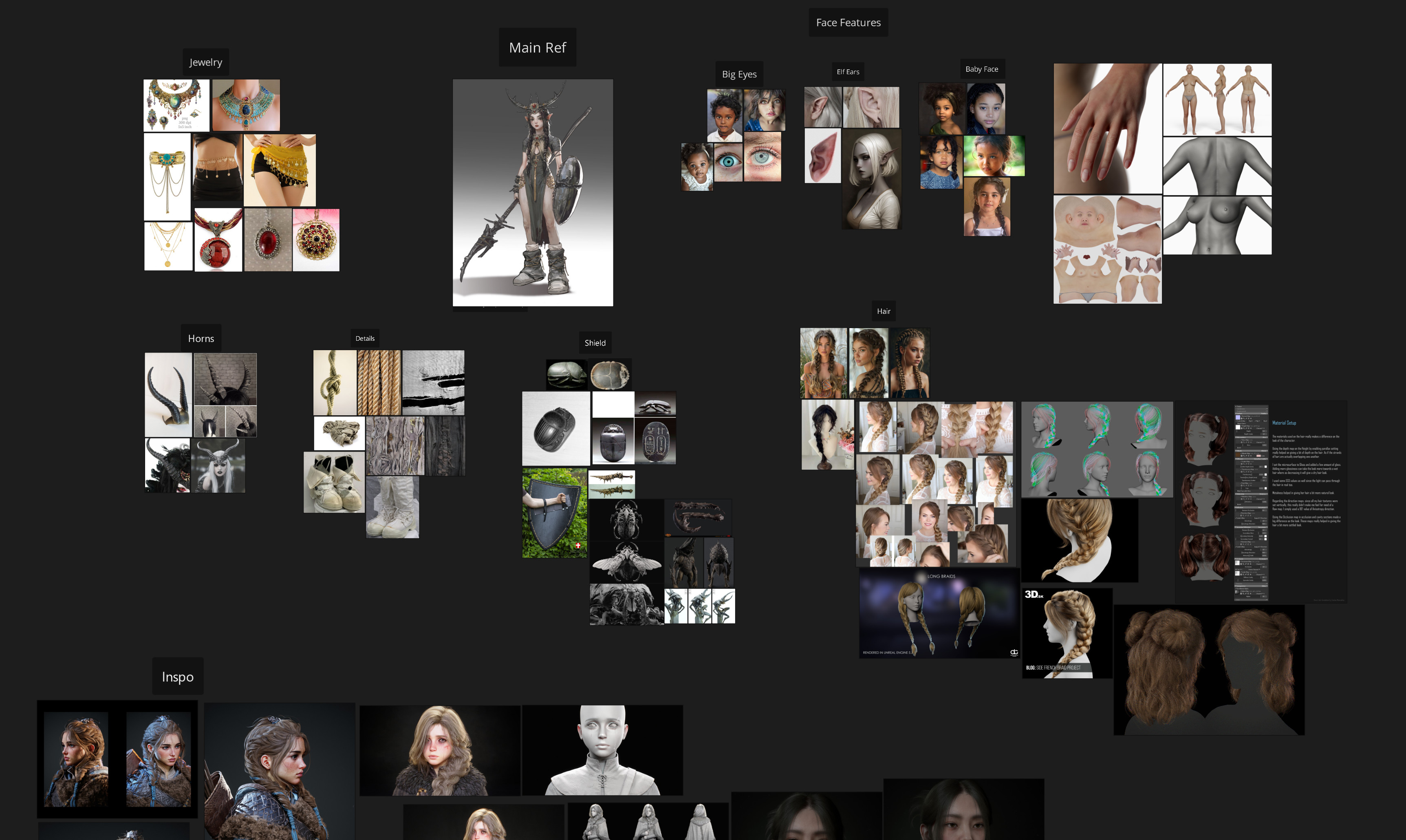Select the Baby Face label
Image resolution: width=1406 pixels, height=840 pixels.
[x=981, y=69]
